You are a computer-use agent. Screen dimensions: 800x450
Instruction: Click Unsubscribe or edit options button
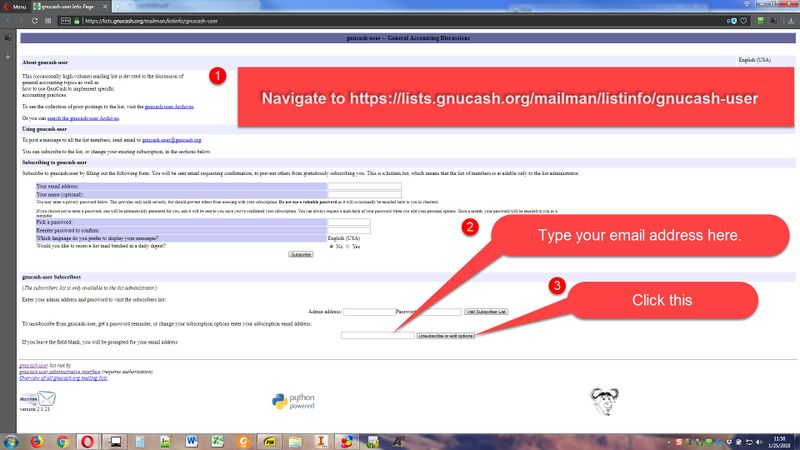point(445,336)
